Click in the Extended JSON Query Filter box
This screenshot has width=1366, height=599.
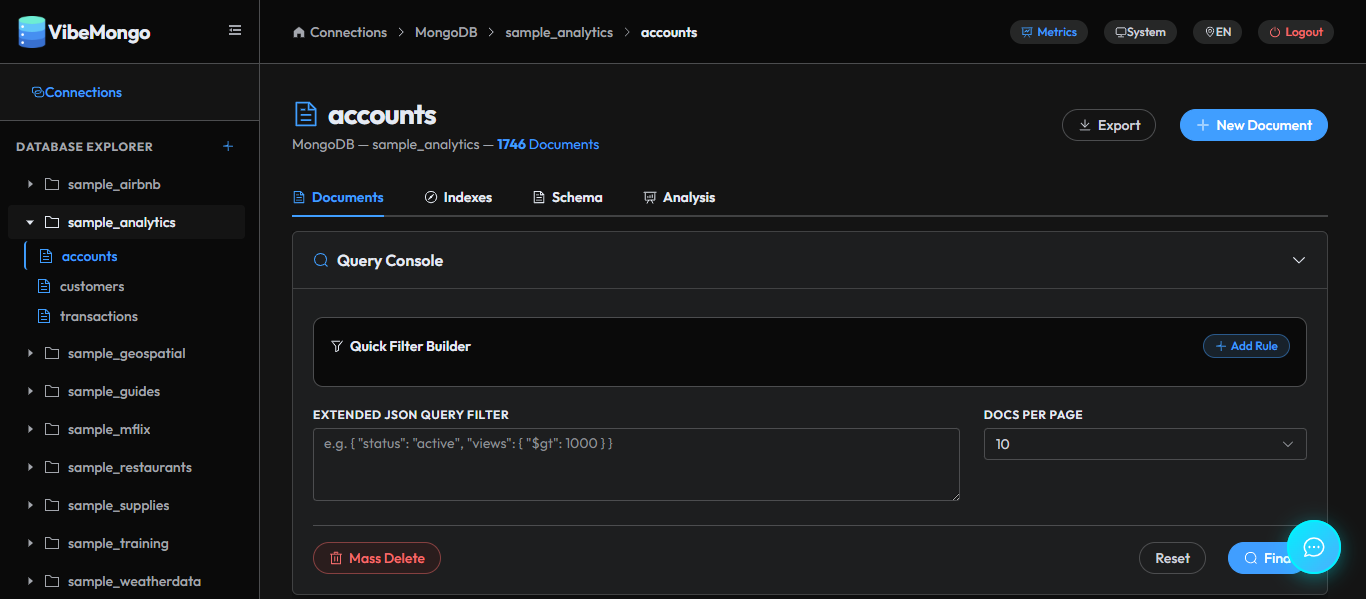click(636, 464)
